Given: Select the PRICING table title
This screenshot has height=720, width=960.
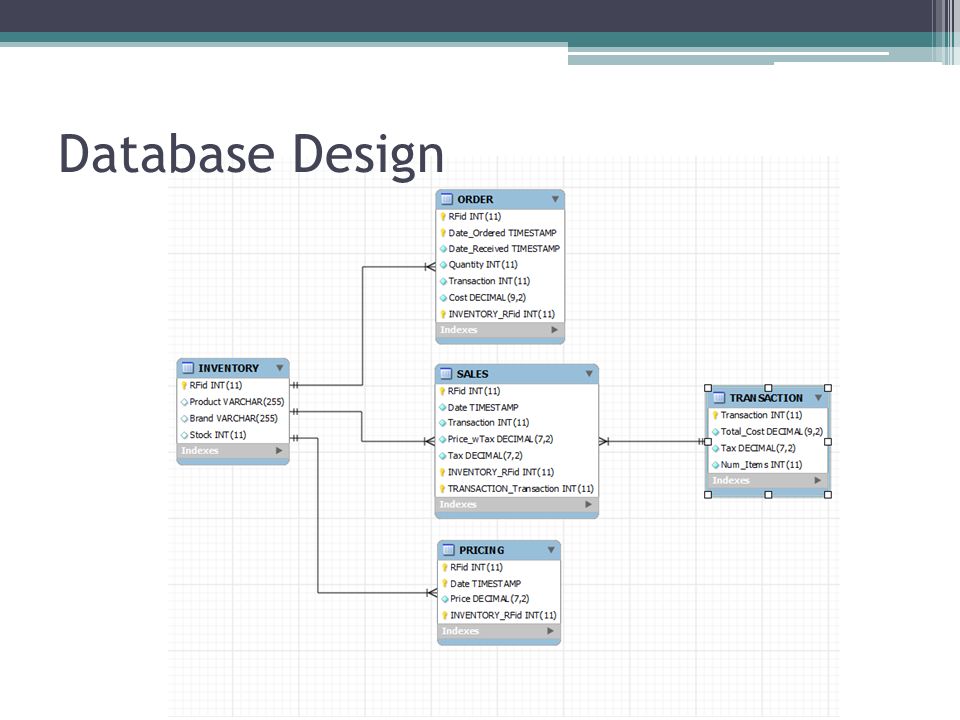Looking at the screenshot, I should [482, 550].
